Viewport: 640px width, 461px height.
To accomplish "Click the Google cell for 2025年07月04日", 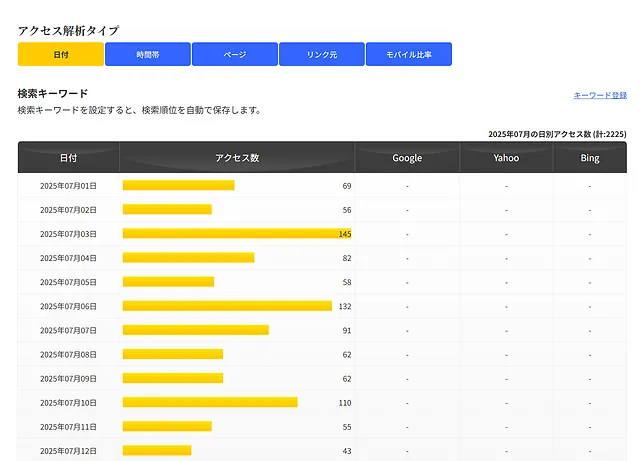I will [x=407, y=258].
